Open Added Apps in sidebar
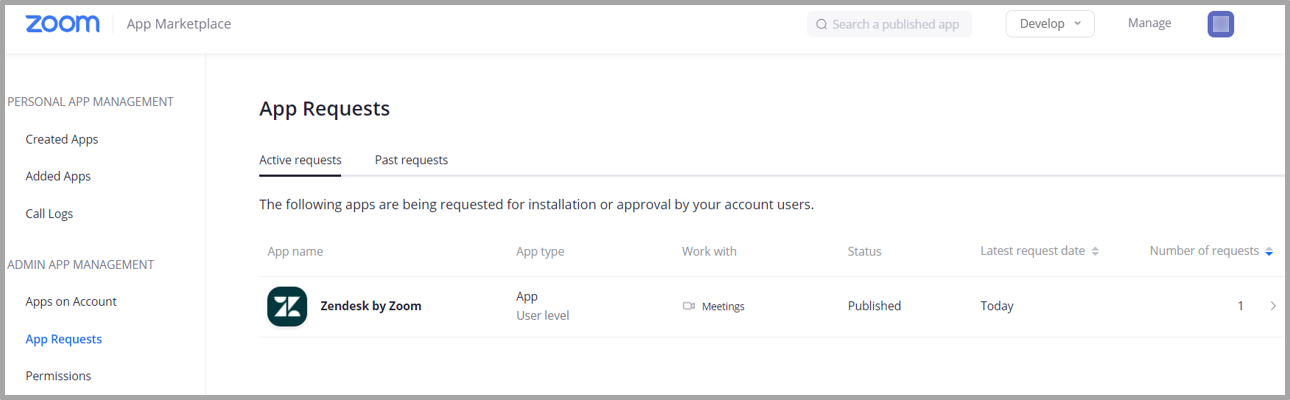 point(58,176)
